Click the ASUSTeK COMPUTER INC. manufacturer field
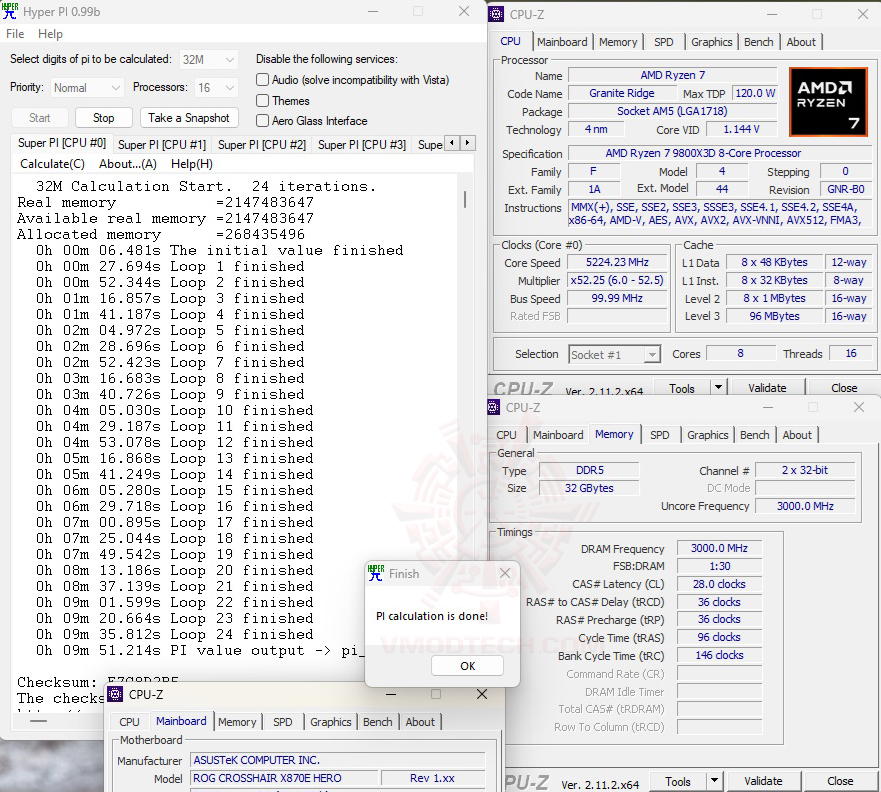 click(337, 760)
